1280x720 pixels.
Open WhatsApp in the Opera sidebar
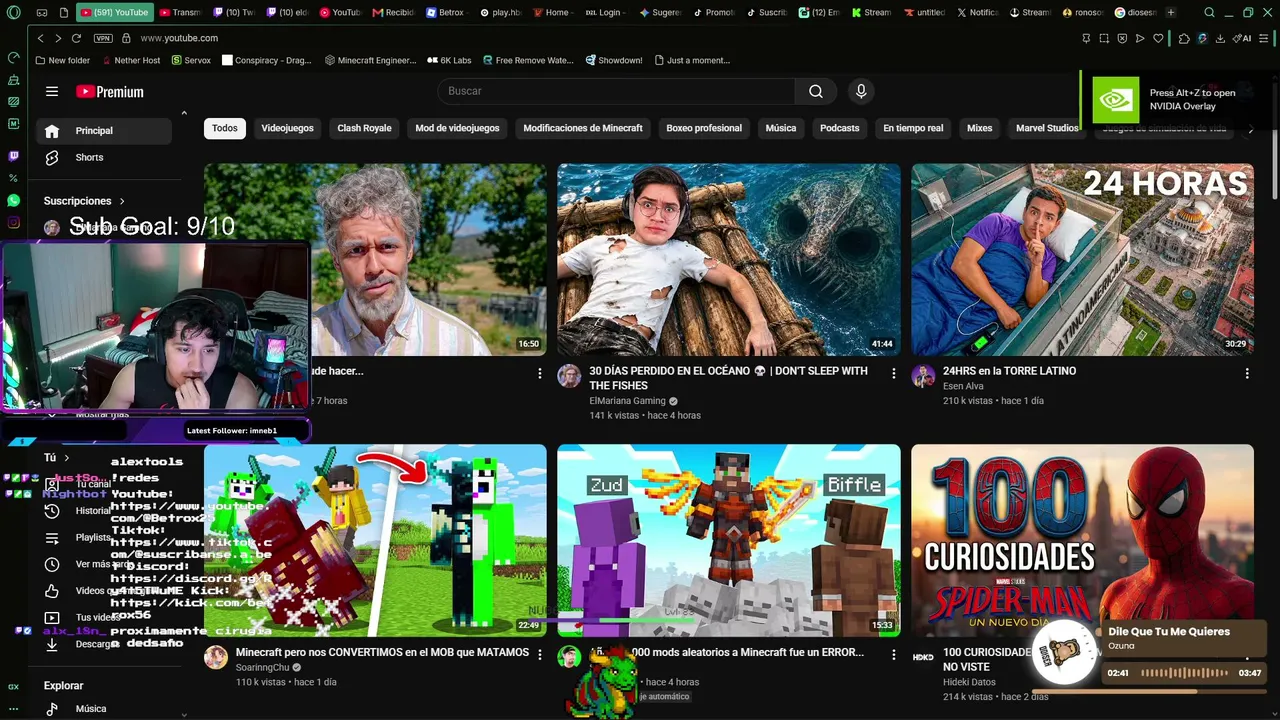point(13,200)
